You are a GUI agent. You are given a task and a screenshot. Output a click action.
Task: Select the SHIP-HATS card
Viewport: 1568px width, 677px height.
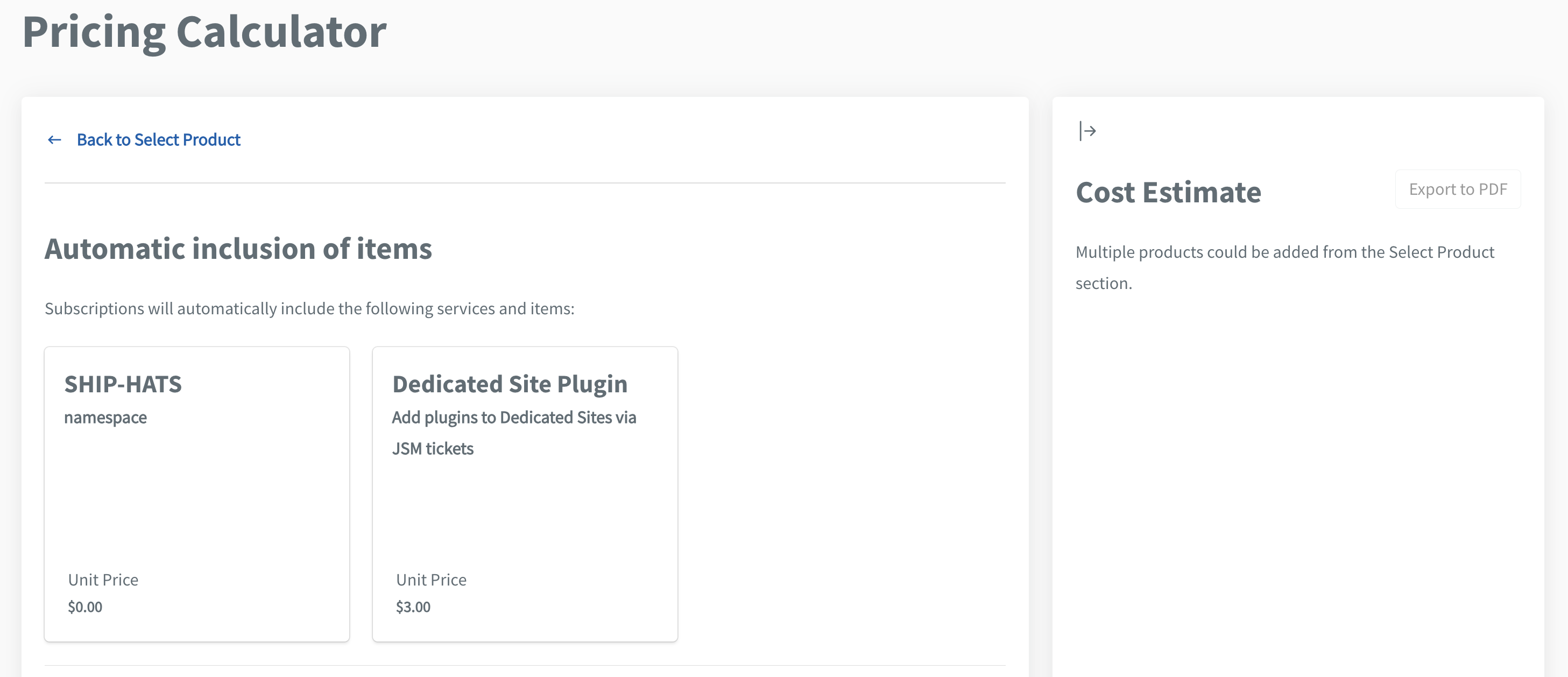click(197, 493)
